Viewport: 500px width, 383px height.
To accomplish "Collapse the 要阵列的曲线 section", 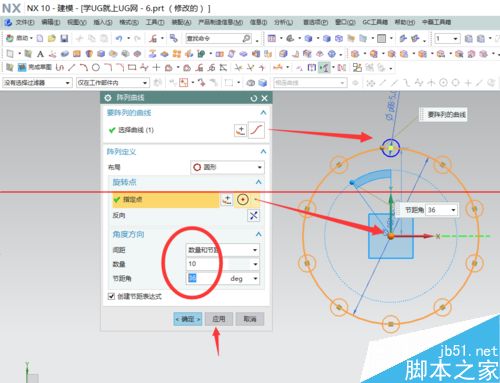I will pyautogui.click(x=263, y=113).
